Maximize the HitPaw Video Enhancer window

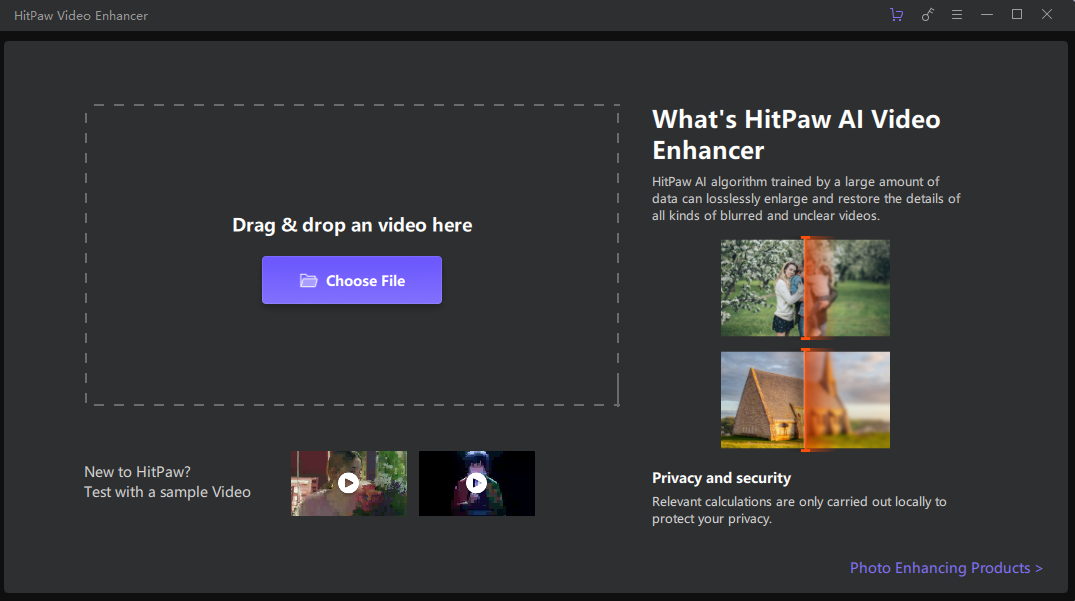pos(1017,15)
